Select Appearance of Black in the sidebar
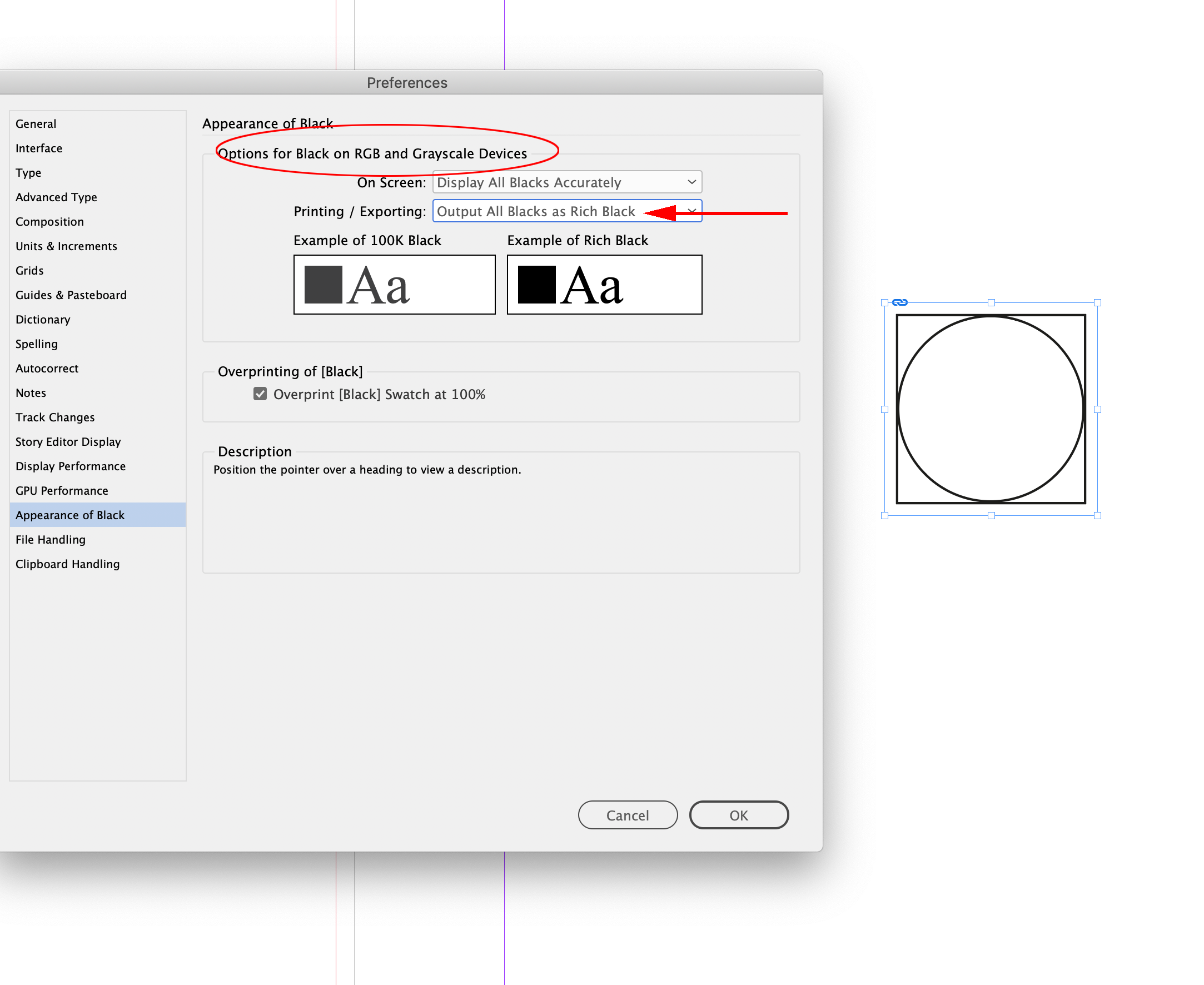The height and width of the screenshot is (985, 1204). point(70,515)
